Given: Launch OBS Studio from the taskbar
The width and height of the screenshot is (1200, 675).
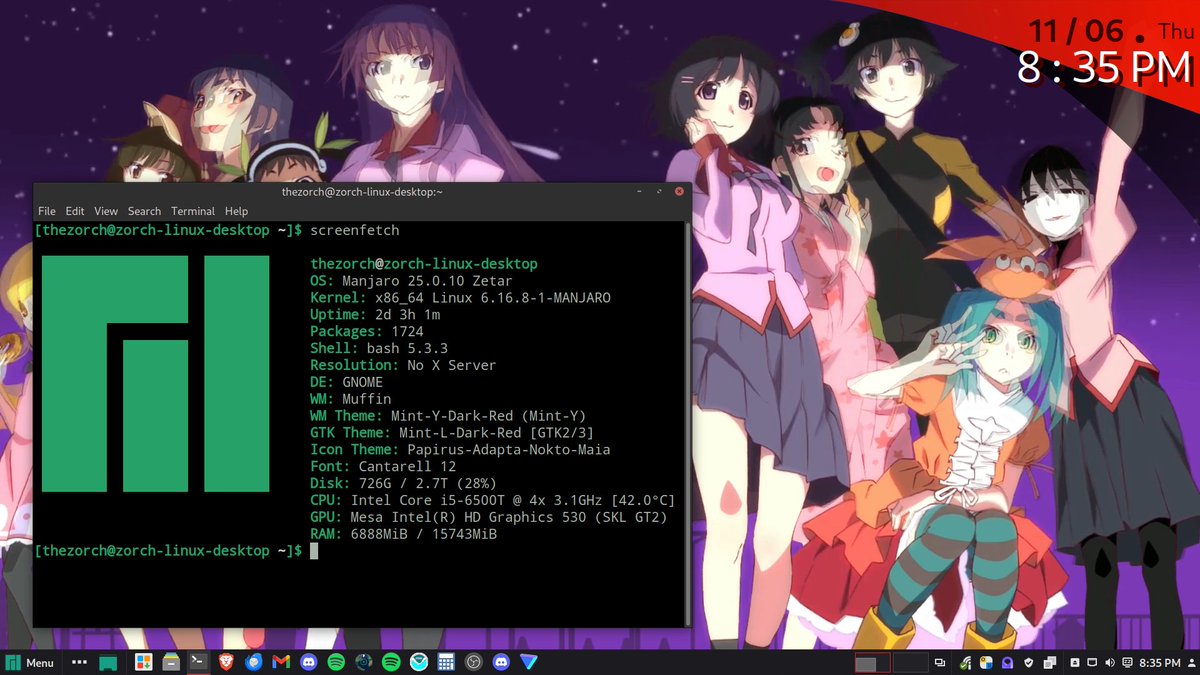Looking at the screenshot, I should [x=473, y=661].
